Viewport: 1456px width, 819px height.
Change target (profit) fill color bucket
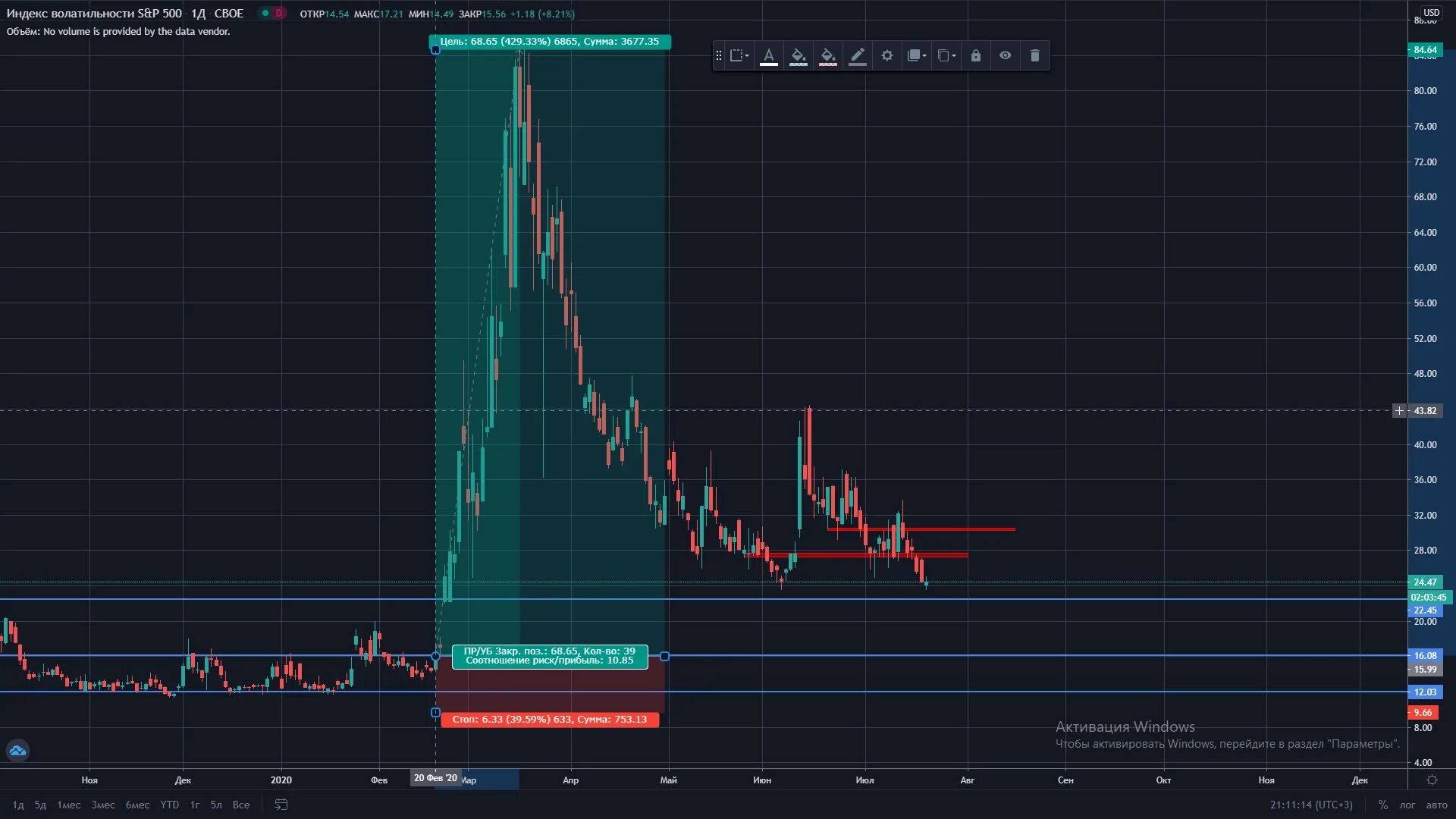798,55
